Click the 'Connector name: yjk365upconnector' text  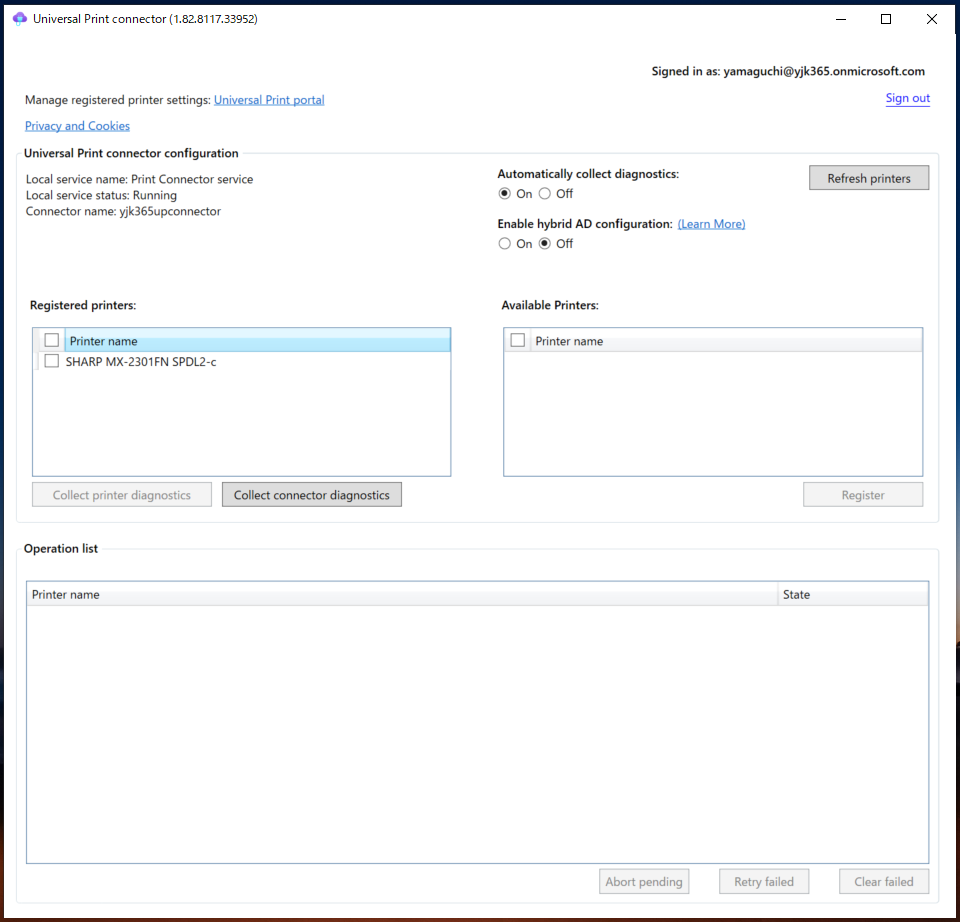[123, 211]
